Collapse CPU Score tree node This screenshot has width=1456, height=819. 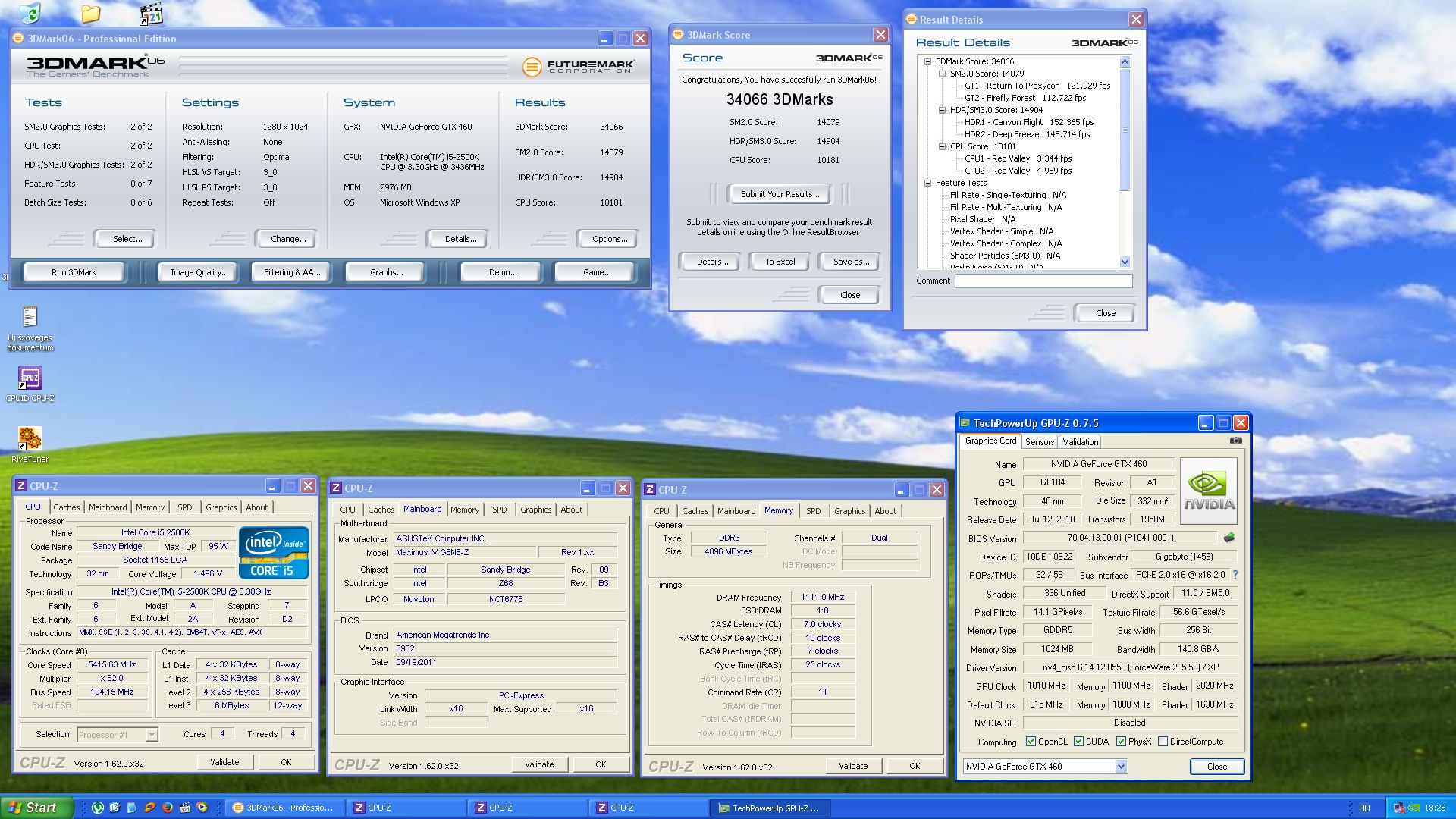943,146
